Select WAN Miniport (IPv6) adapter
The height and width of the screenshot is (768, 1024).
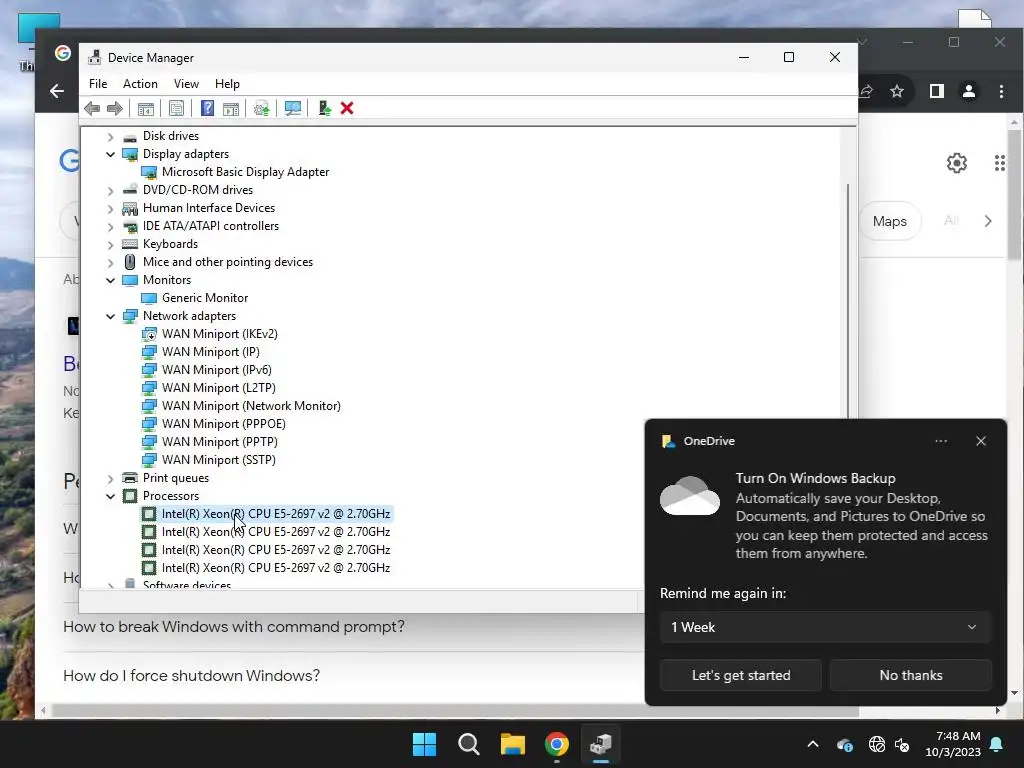point(216,370)
